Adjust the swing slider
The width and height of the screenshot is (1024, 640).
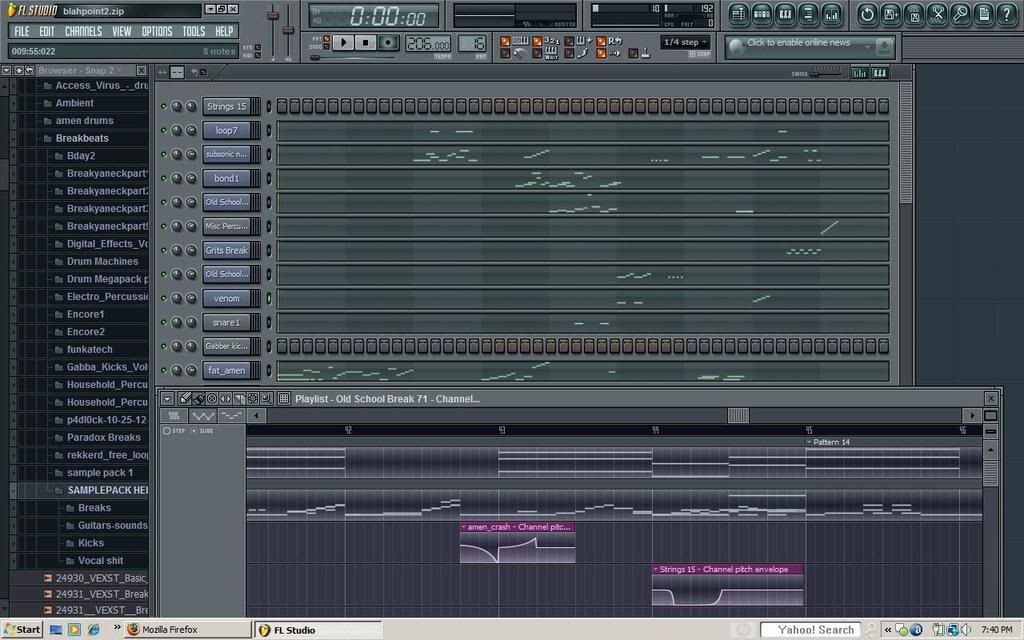[826, 73]
